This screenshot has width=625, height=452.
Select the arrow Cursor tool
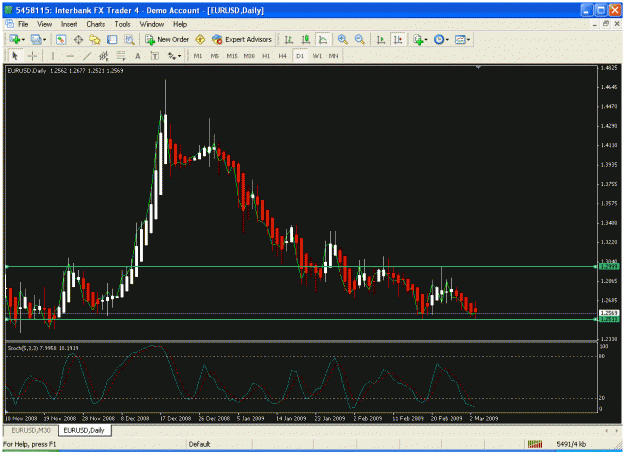(16, 56)
